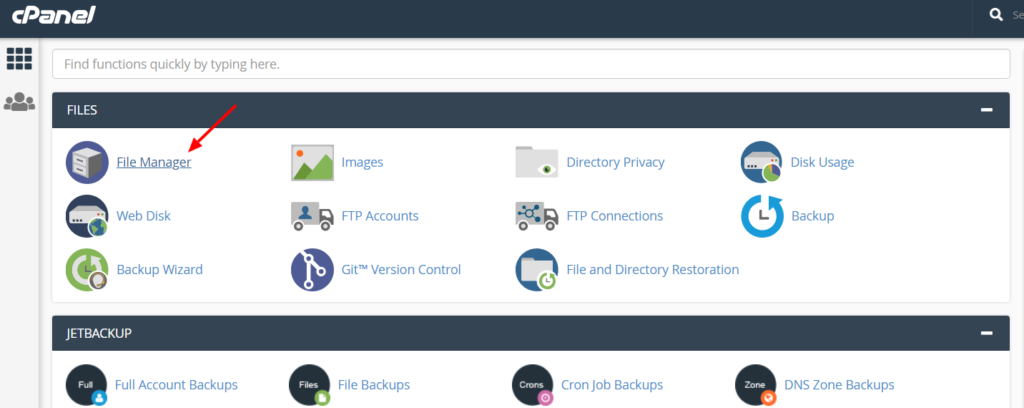The width and height of the screenshot is (1024, 408).
Task: Collapse the JETBACKUP section
Action: tap(987, 334)
